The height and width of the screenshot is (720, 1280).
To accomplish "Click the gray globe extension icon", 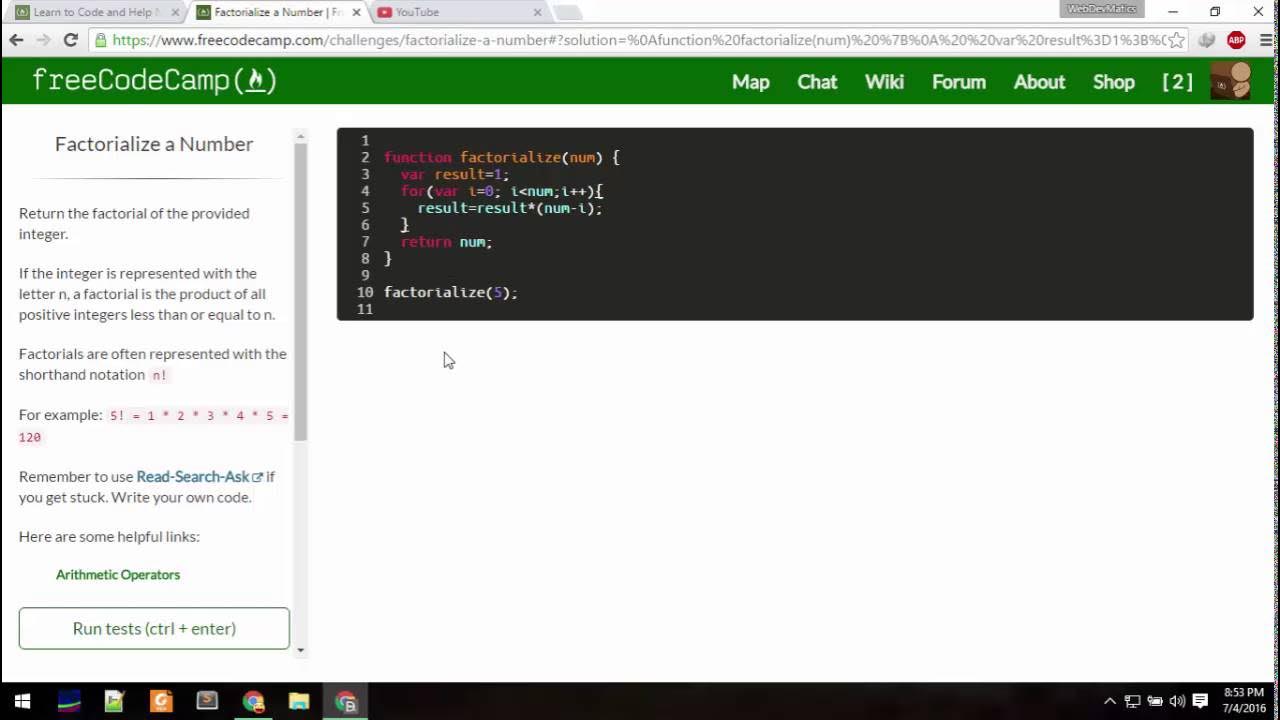I will click(1207, 40).
